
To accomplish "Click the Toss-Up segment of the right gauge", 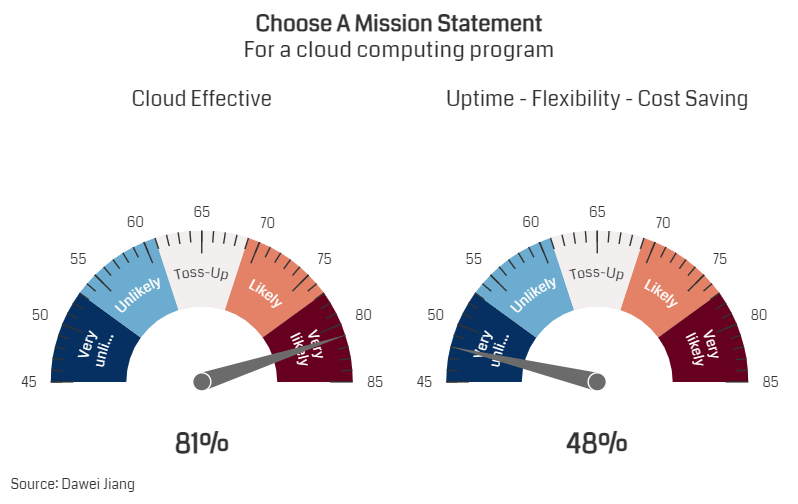I will pos(596,270).
